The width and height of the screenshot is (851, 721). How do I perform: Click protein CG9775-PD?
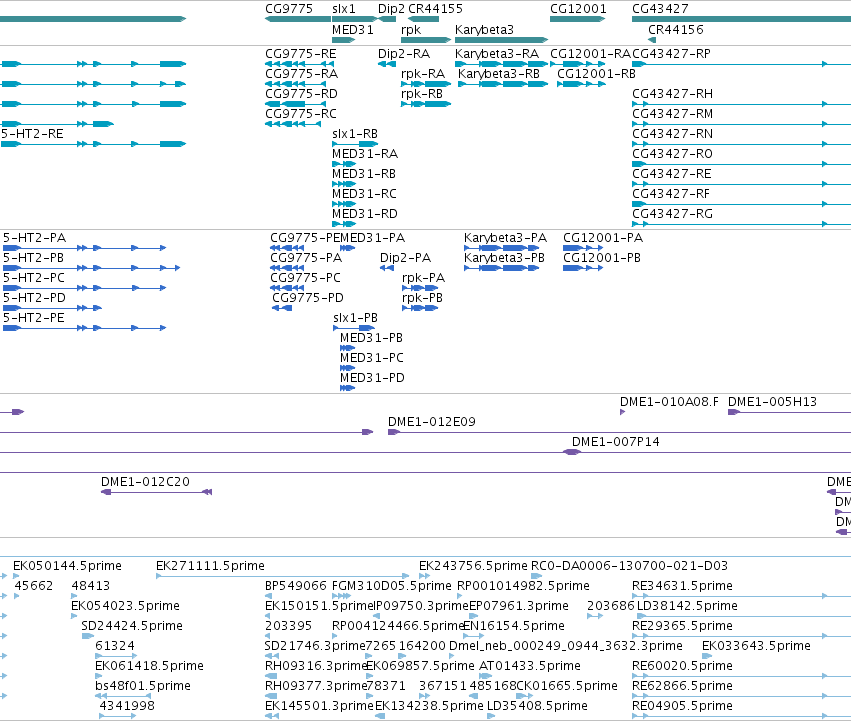coord(308,298)
